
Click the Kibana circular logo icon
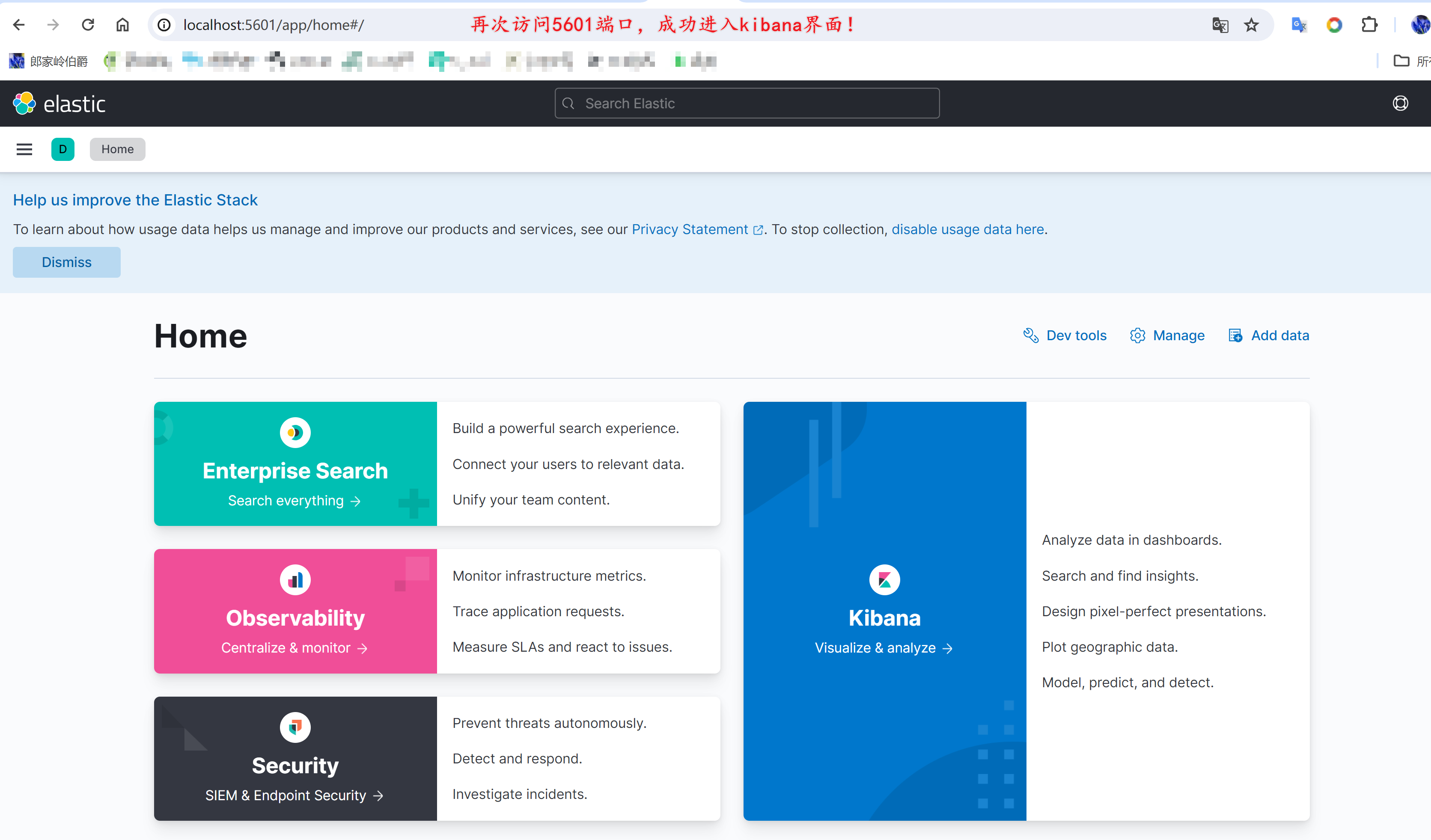[x=885, y=580]
